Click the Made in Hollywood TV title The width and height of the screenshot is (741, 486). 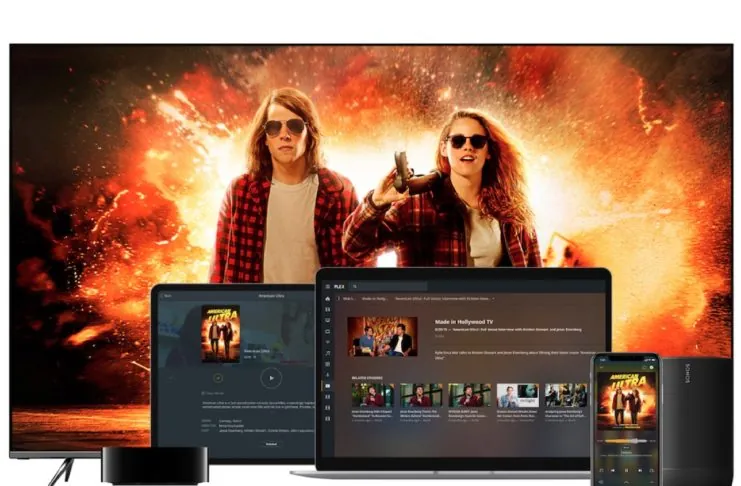coord(464,322)
